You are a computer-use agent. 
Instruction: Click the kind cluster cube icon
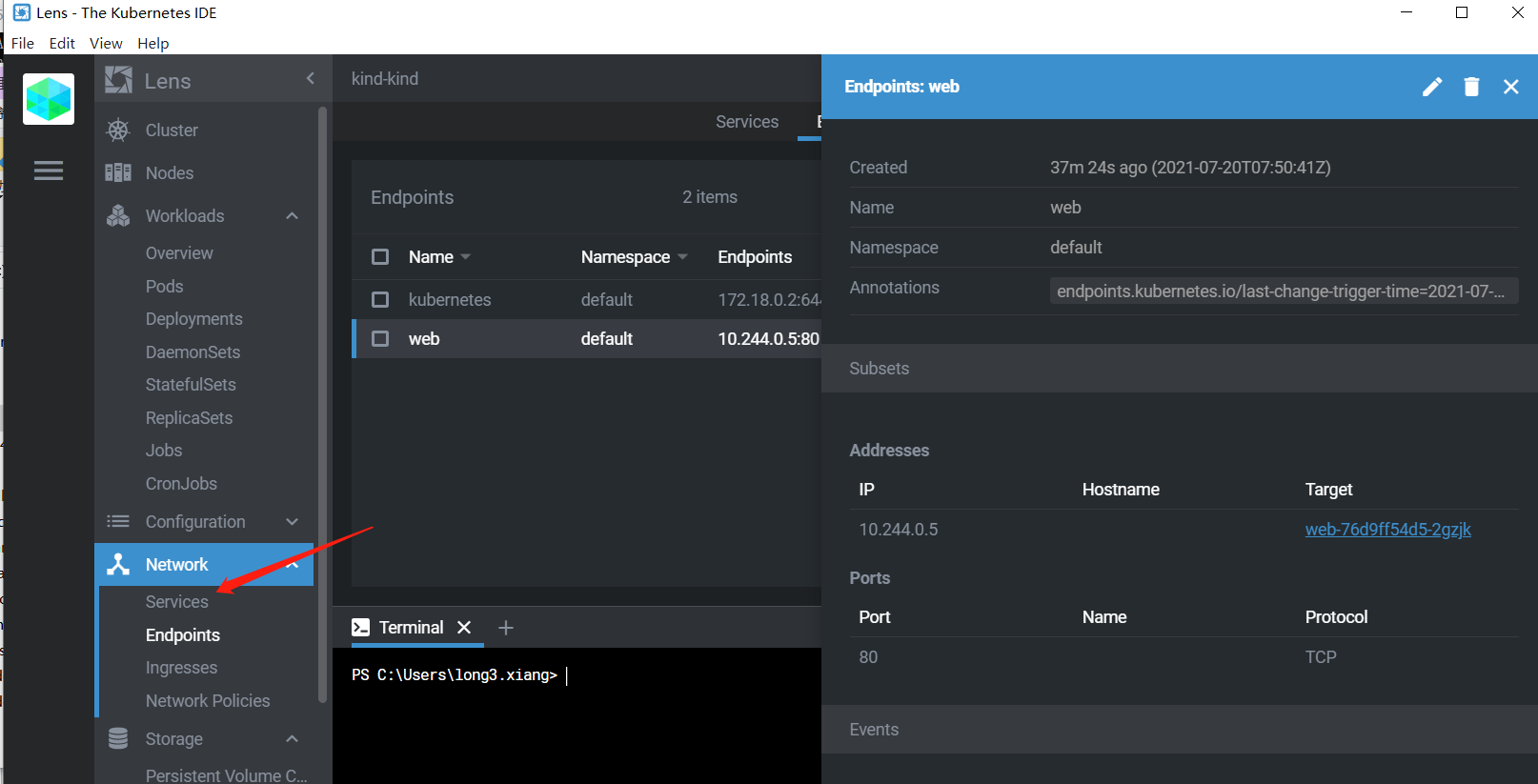[49, 99]
